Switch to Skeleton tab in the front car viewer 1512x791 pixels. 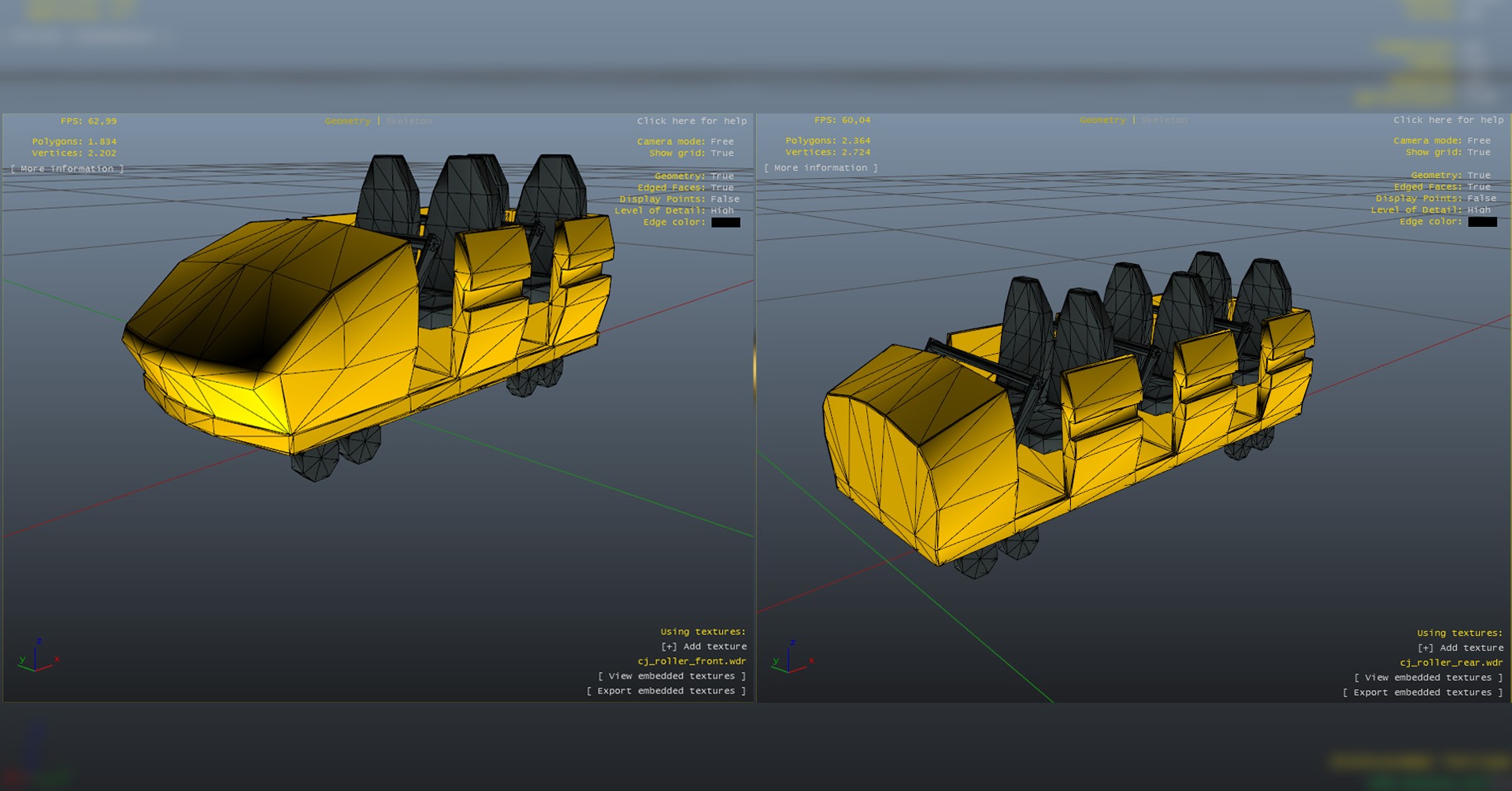coord(409,121)
